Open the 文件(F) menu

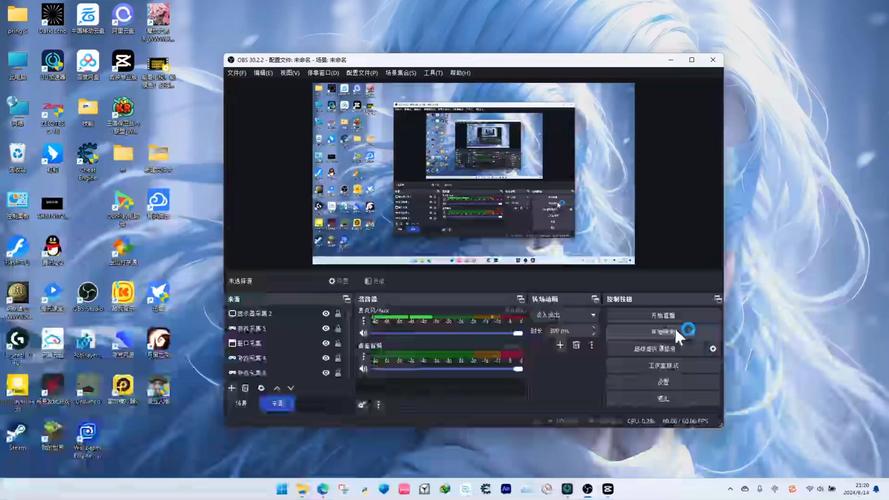[x=236, y=73]
